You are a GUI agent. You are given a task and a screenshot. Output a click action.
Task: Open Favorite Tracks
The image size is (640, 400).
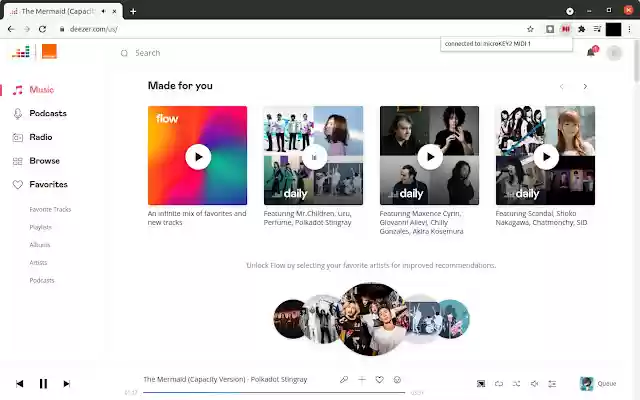point(50,209)
